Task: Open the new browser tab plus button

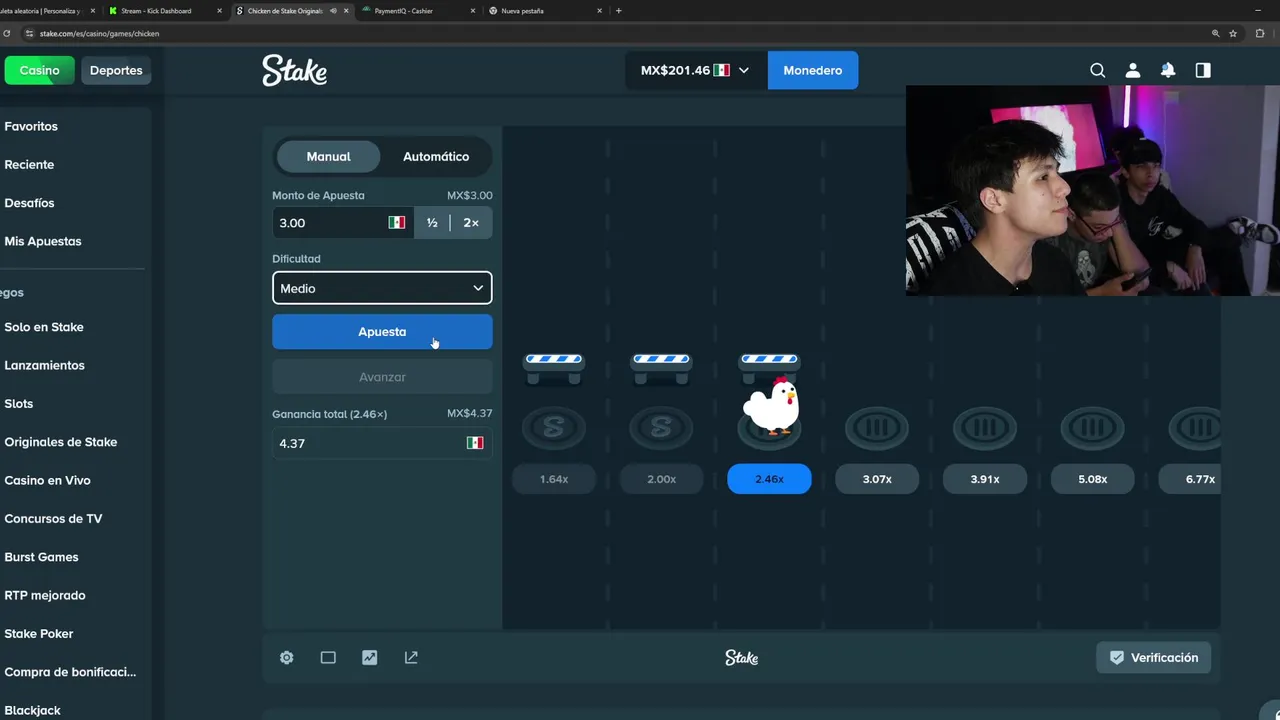Action: click(618, 11)
